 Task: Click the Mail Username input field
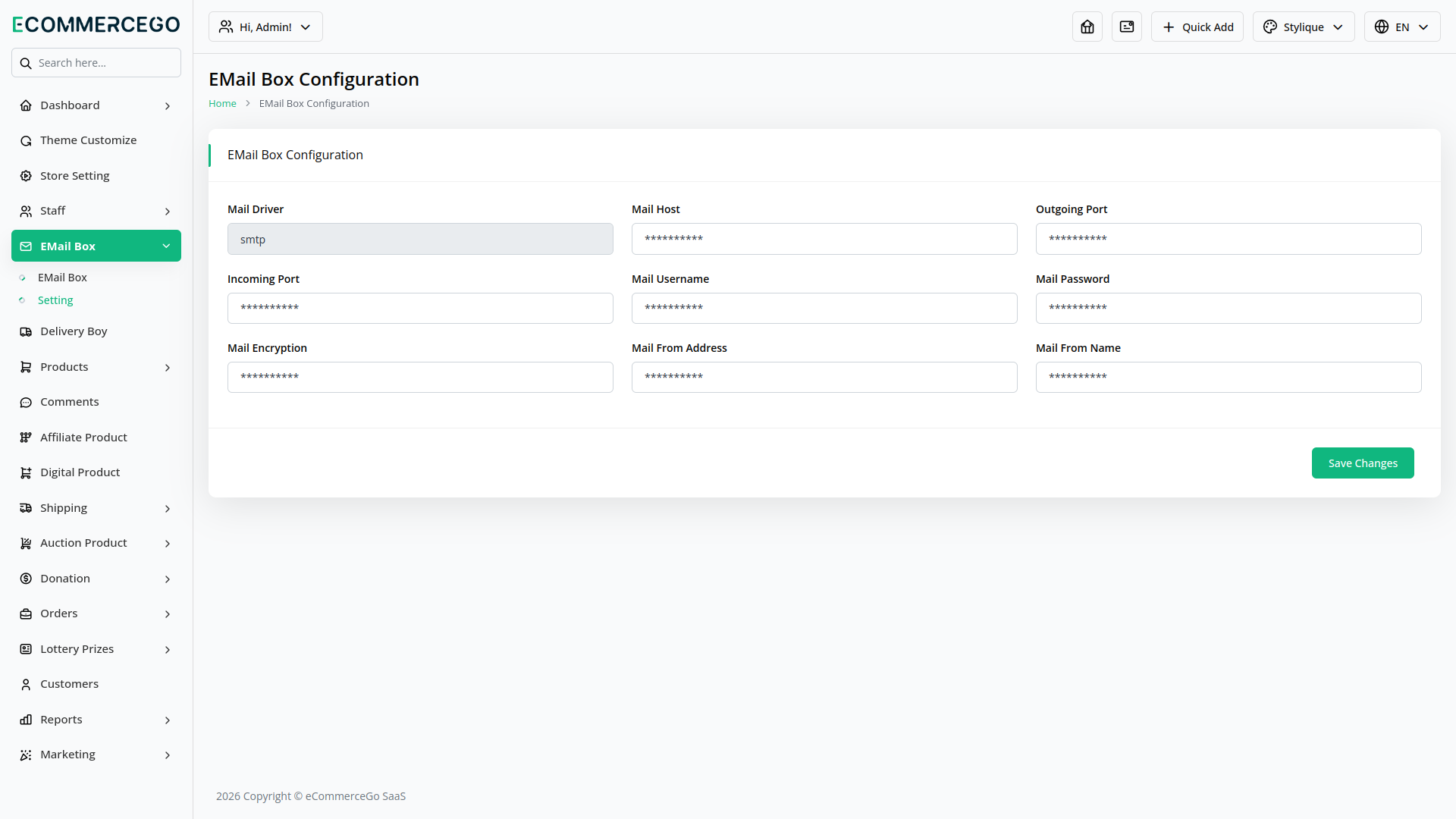(x=824, y=309)
